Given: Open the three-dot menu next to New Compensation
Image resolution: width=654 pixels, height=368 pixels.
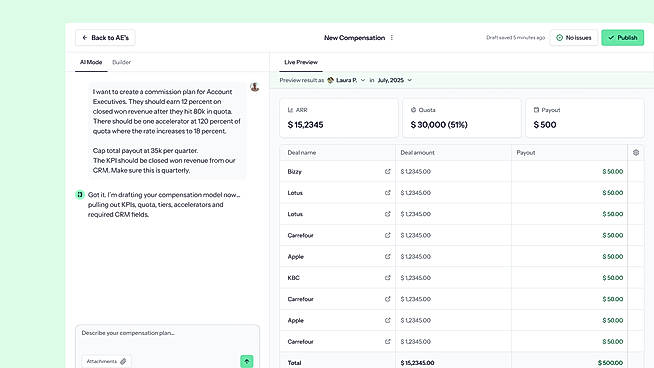Looking at the screenshot, I should (392, 38).
